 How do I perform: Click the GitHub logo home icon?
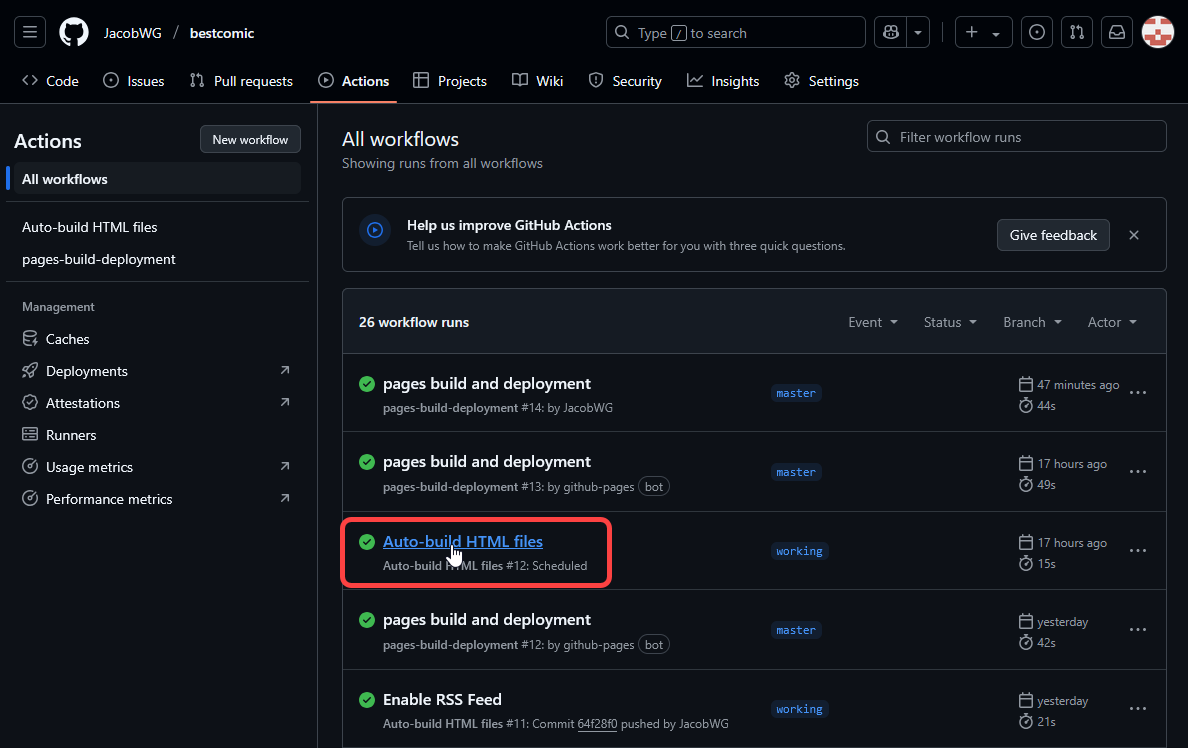tap(74, 33)
